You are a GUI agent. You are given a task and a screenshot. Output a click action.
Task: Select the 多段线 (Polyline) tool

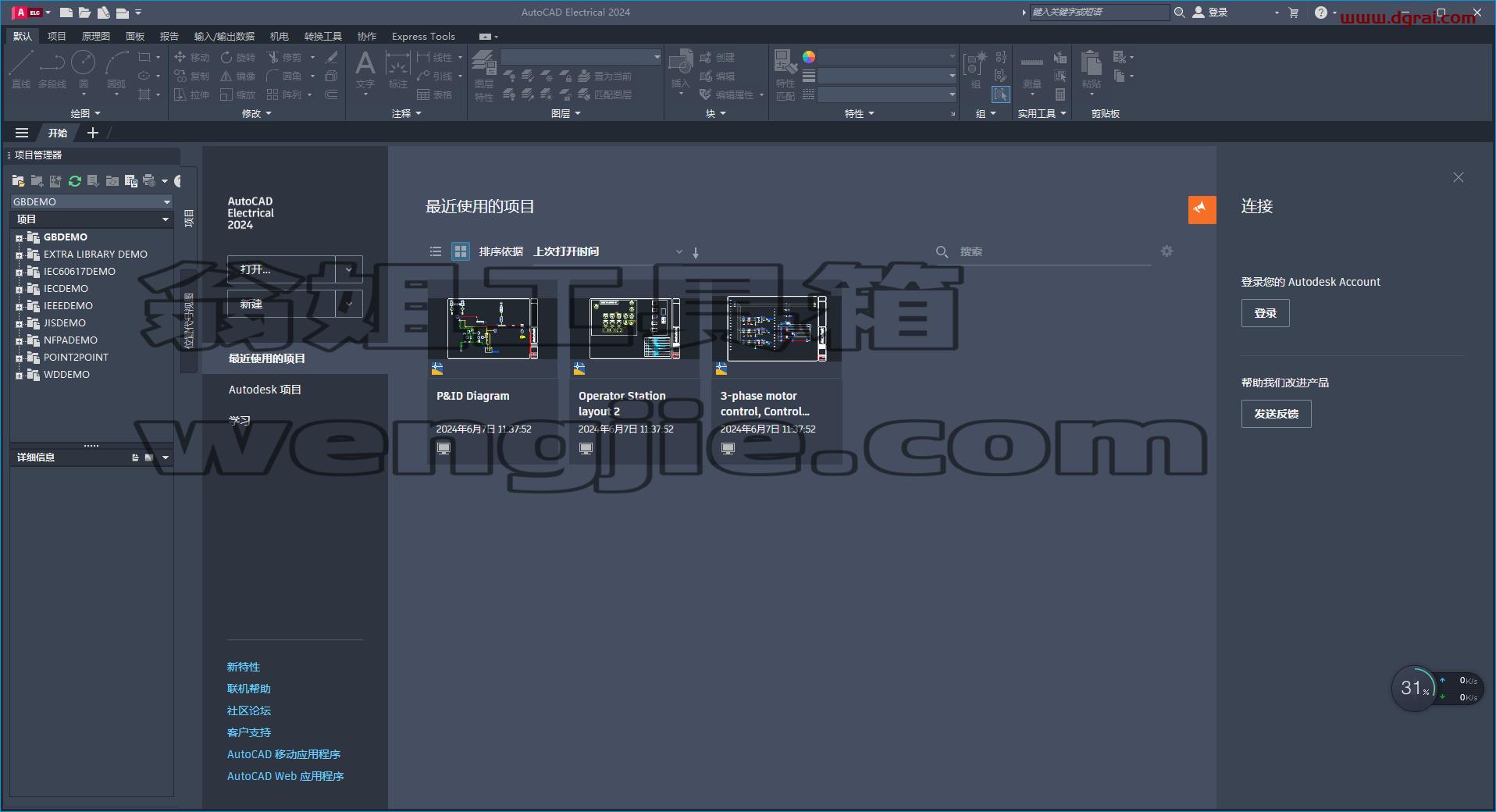point(52,69)
